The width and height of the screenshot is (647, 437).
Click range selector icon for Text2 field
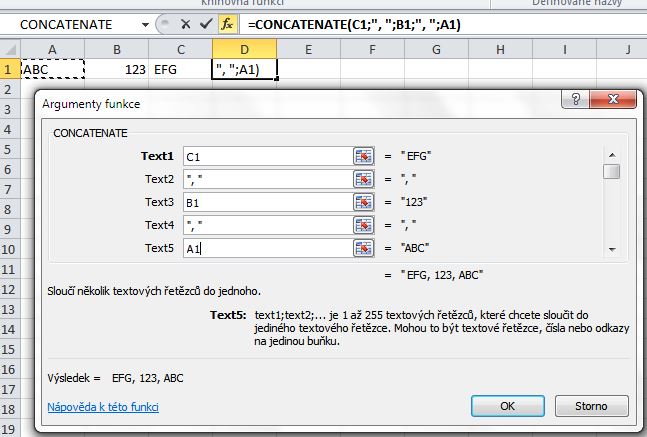click(363, 179)
